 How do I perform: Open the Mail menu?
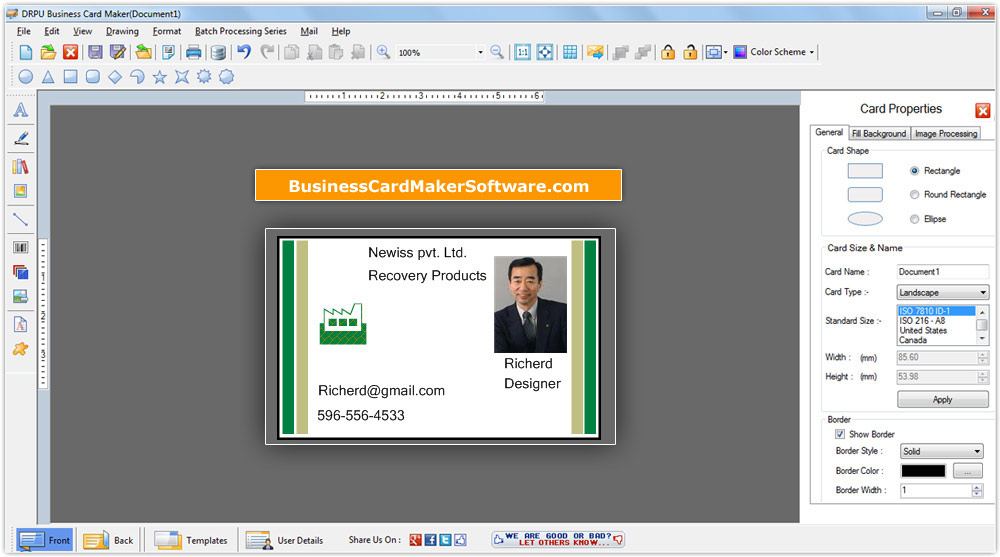(x=309, y=31)
